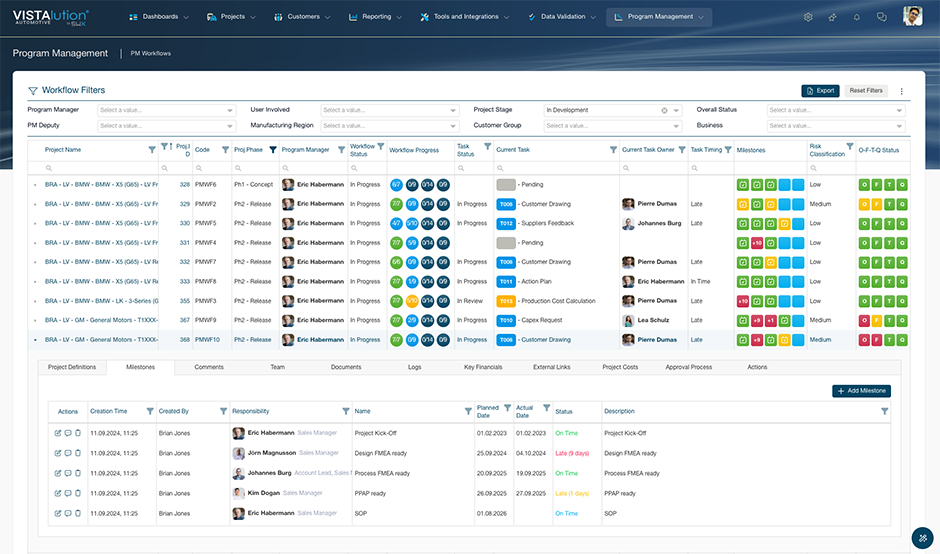Click the Creation Time filter icon in milestones table
Viewport: 940px width, 554px height.
coord(150,411)
